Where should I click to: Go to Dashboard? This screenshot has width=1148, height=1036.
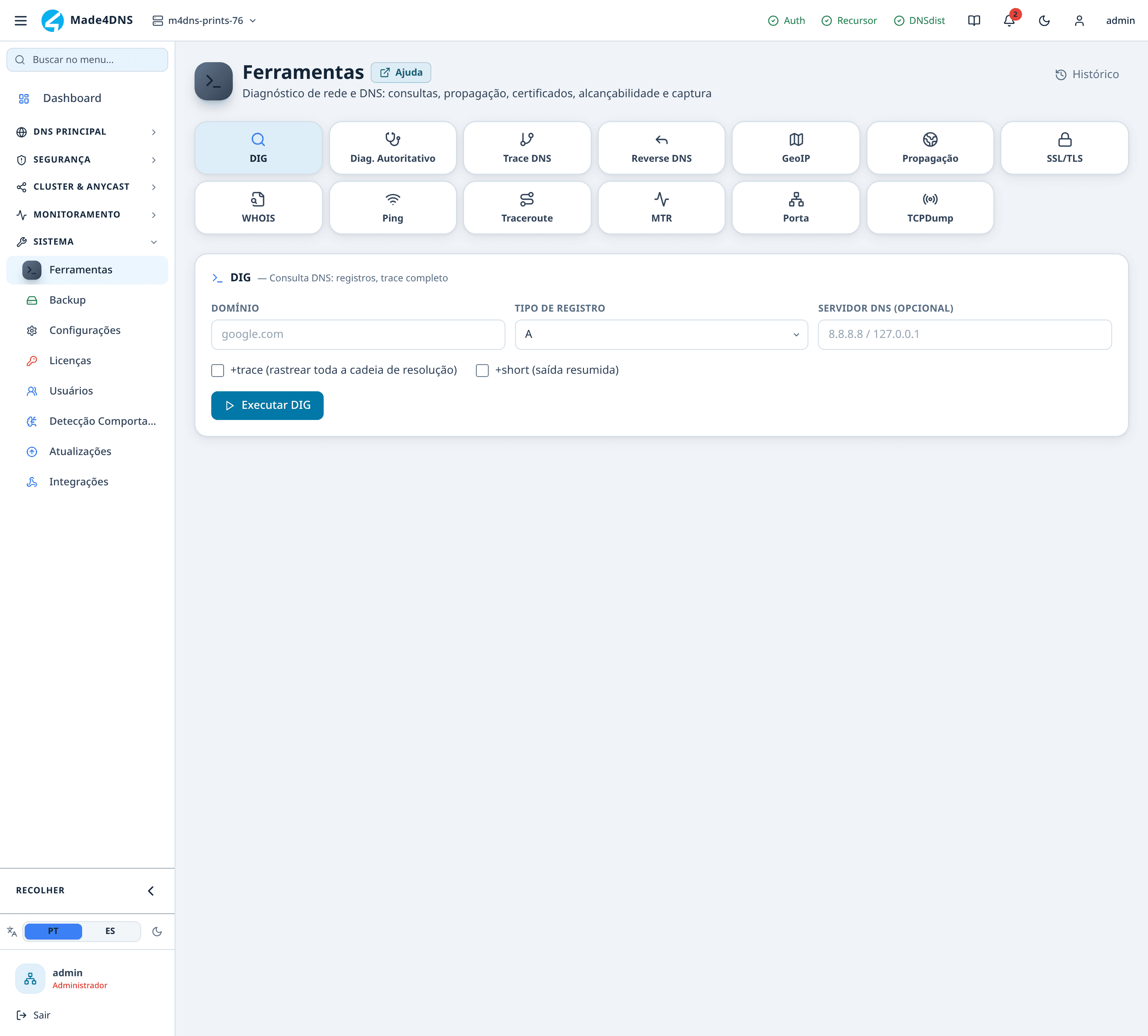[x=87, y=98]
